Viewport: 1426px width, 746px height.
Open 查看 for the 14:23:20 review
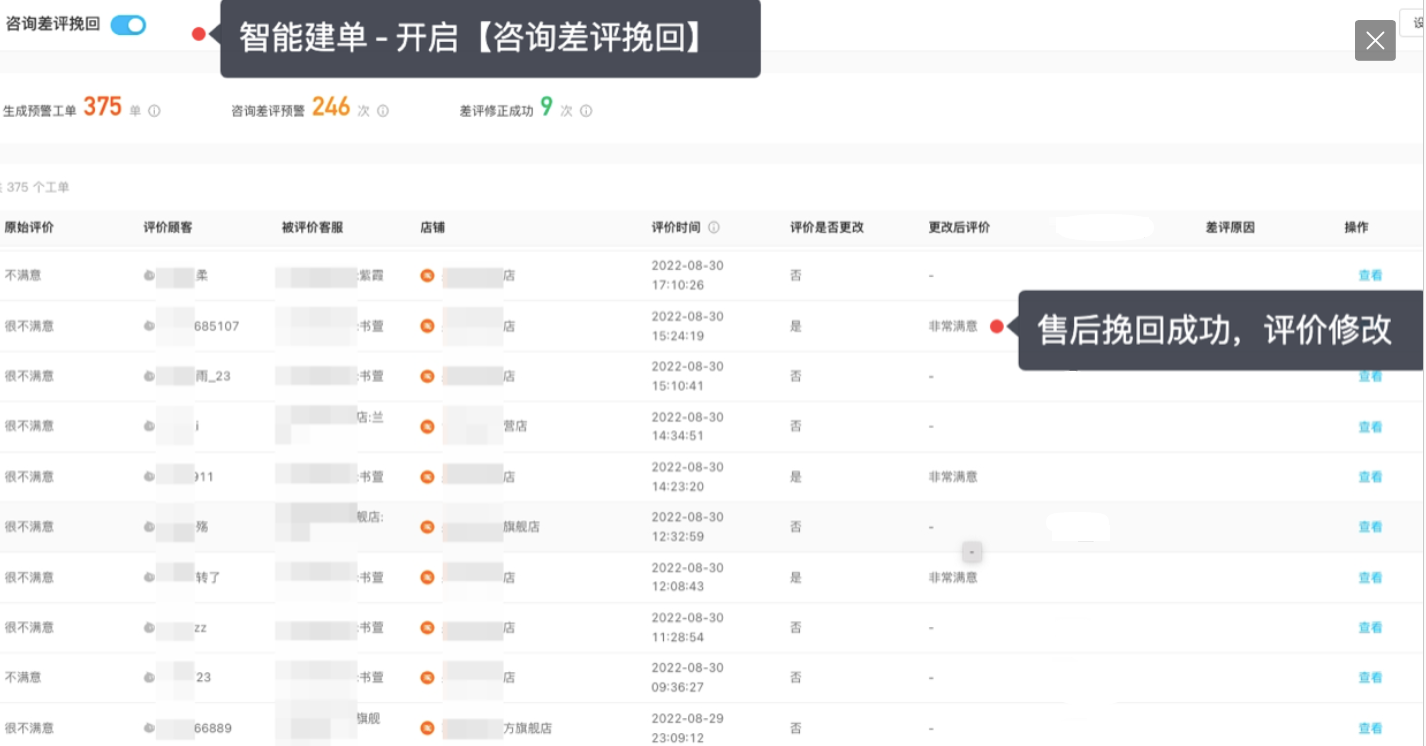point(1370,477)
